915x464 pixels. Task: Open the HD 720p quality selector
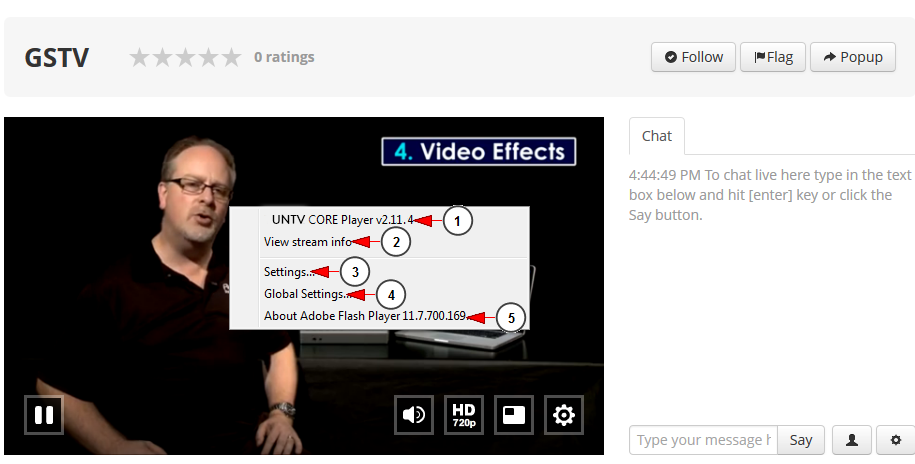(464, 415)
